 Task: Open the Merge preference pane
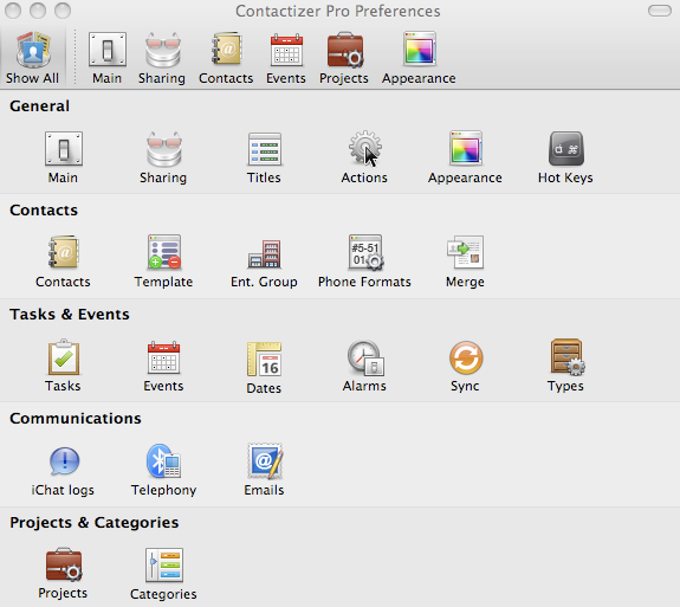click(465, 261)
